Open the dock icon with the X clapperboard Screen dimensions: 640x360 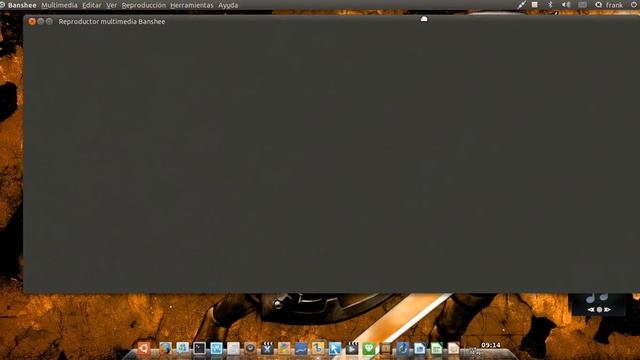267,348
